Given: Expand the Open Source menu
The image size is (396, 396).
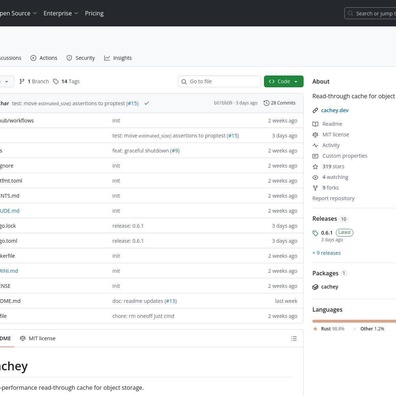Looking at the screenshot, I should click(x=17, y=13).
